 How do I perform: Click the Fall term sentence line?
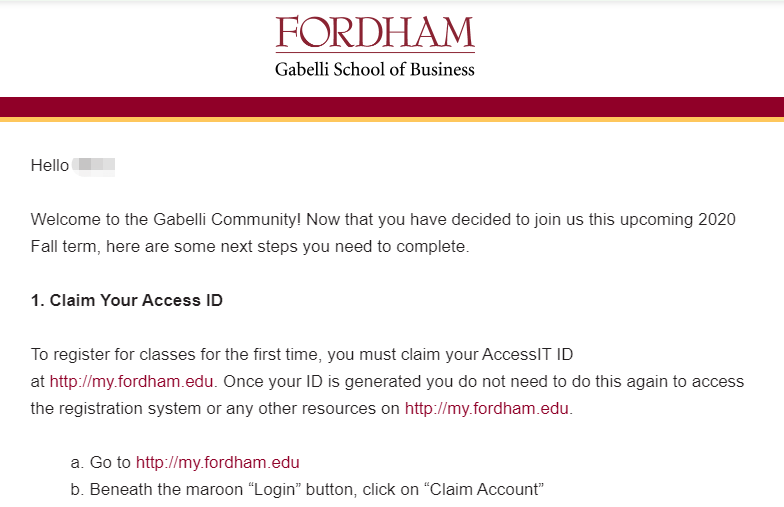click(x=250, y=246)
